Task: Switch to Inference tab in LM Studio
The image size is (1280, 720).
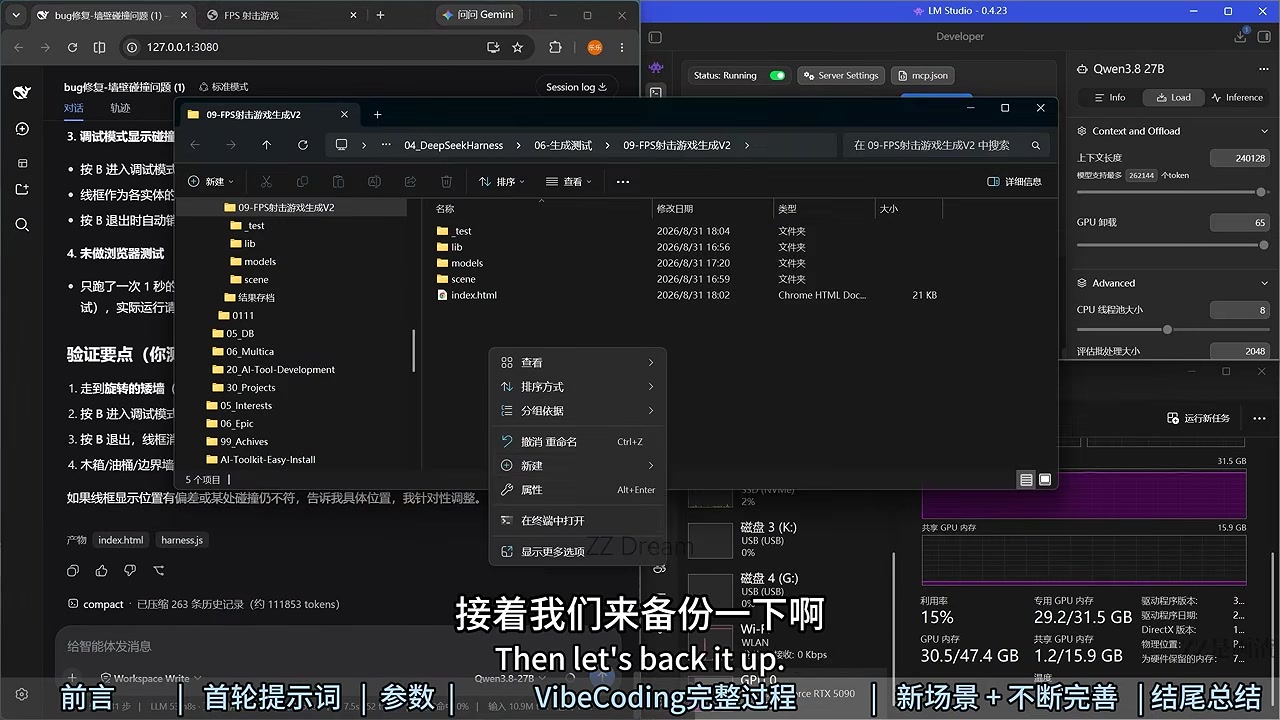Action: 1237,98
